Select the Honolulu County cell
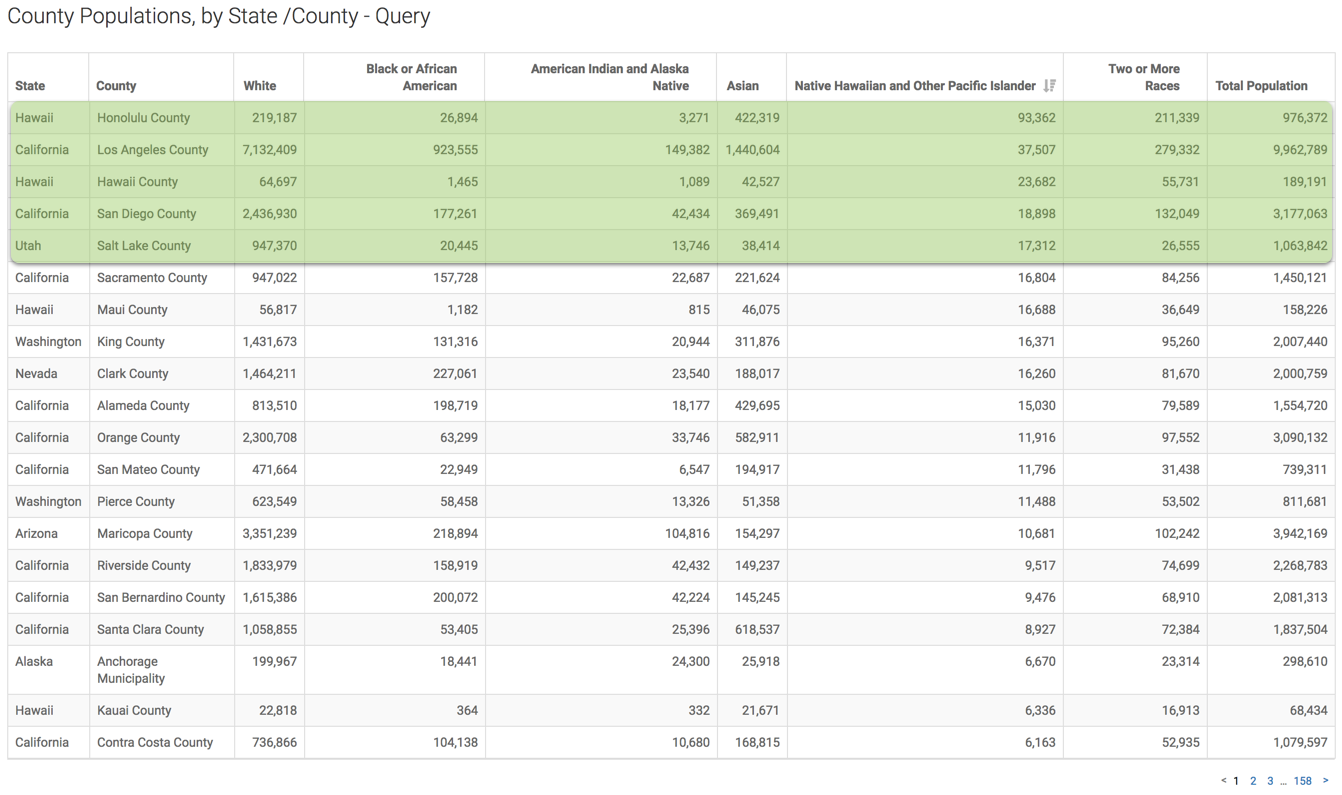Viewport: 1342px width, 795px height. pos(143,118)
